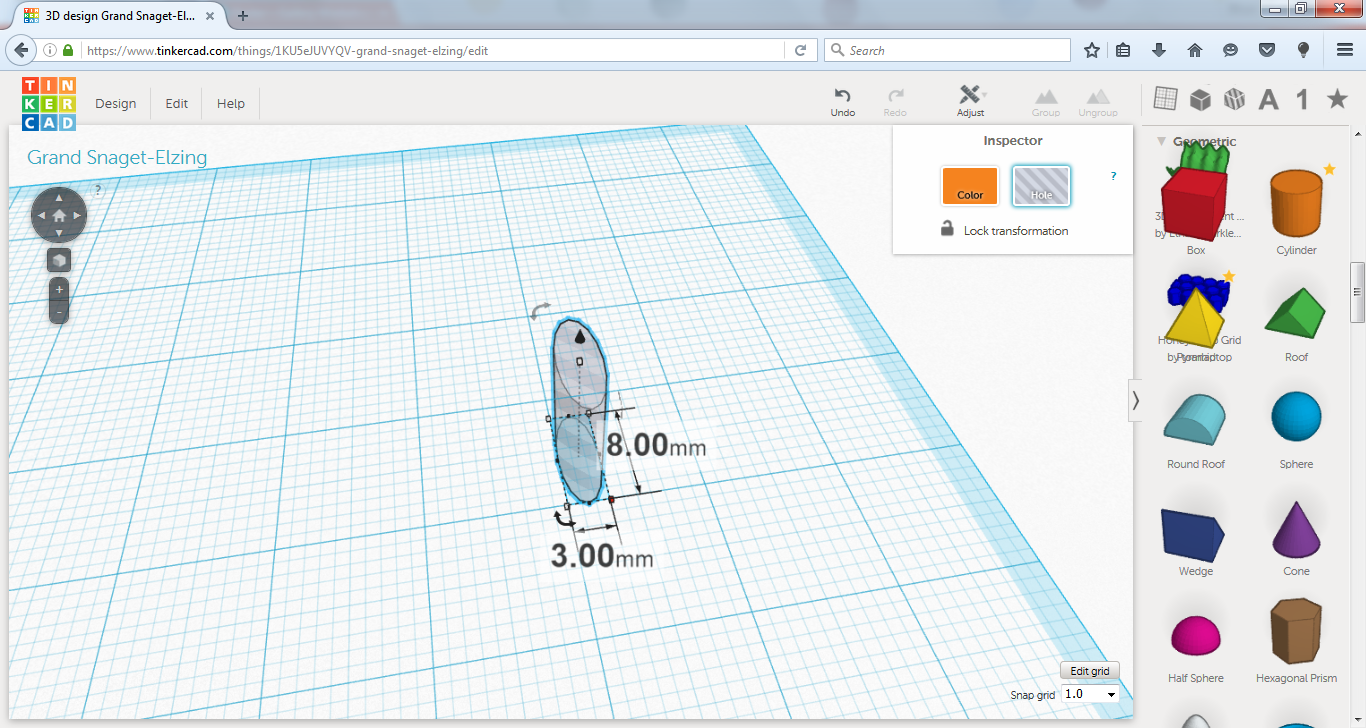Open the Edit menu
The height and width of the screenshot is (728, 1366).
(x=177, y=104)
